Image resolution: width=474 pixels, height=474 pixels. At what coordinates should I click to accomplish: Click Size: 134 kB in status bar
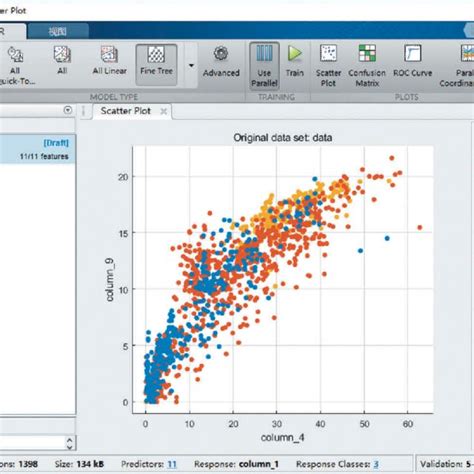point(79,464)
